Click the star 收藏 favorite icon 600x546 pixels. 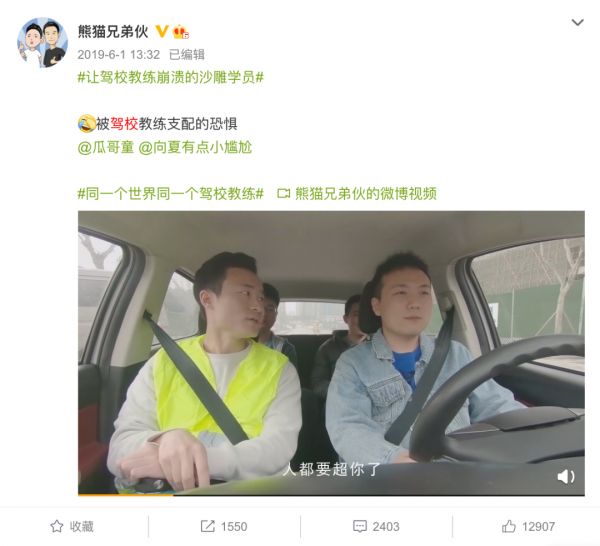[57, 526]
